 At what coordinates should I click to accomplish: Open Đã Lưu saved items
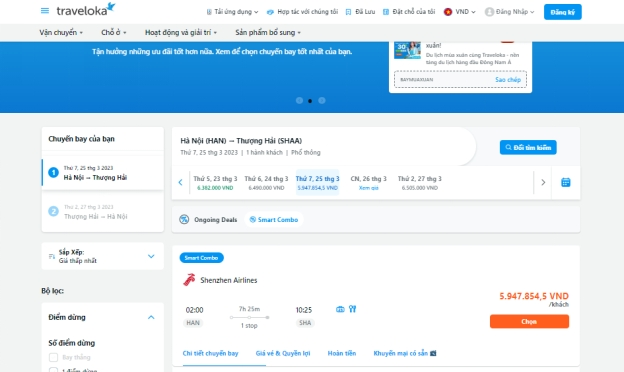pyautogui.click(x=365, y=12)
